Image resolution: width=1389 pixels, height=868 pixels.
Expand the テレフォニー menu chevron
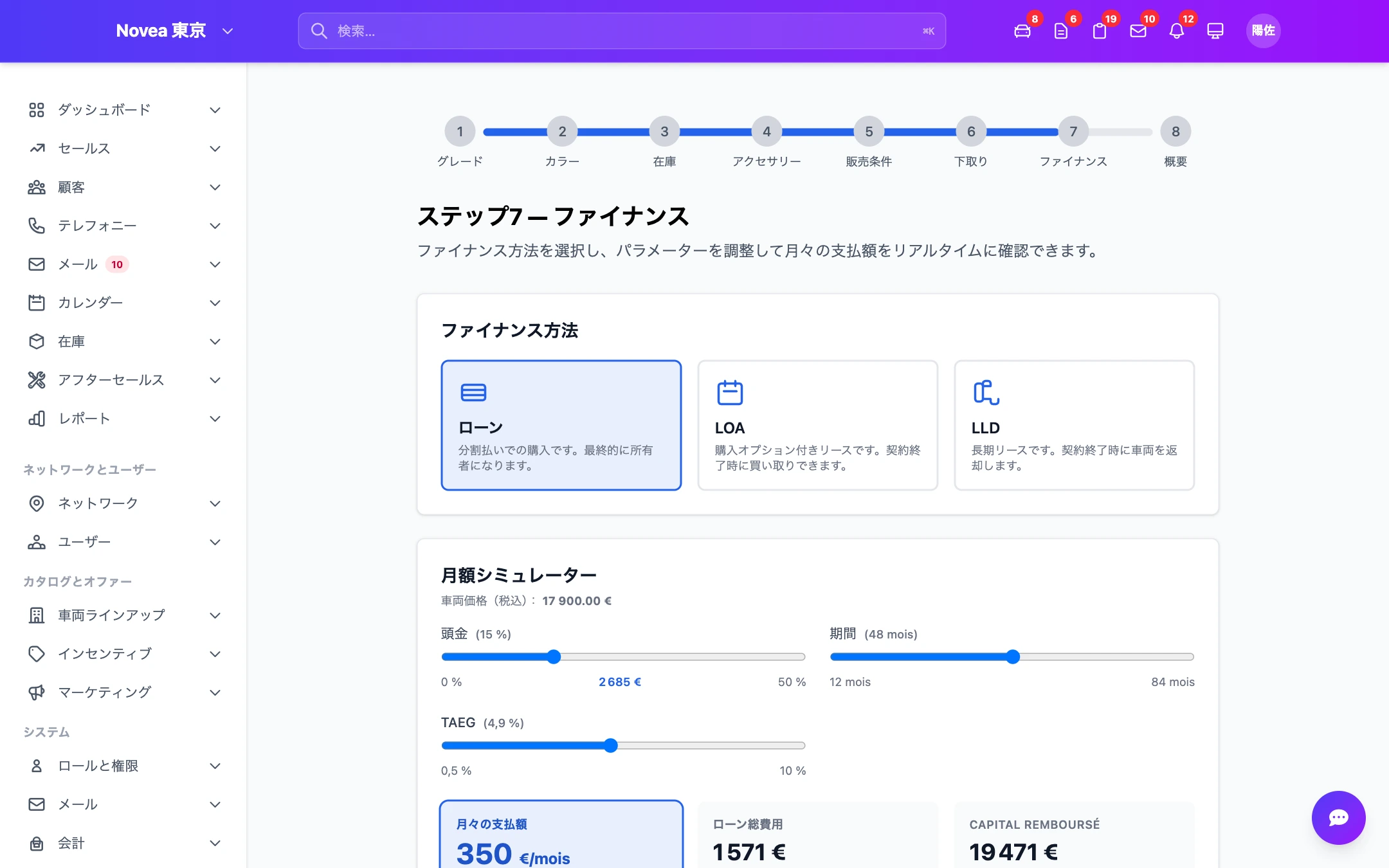215,226
